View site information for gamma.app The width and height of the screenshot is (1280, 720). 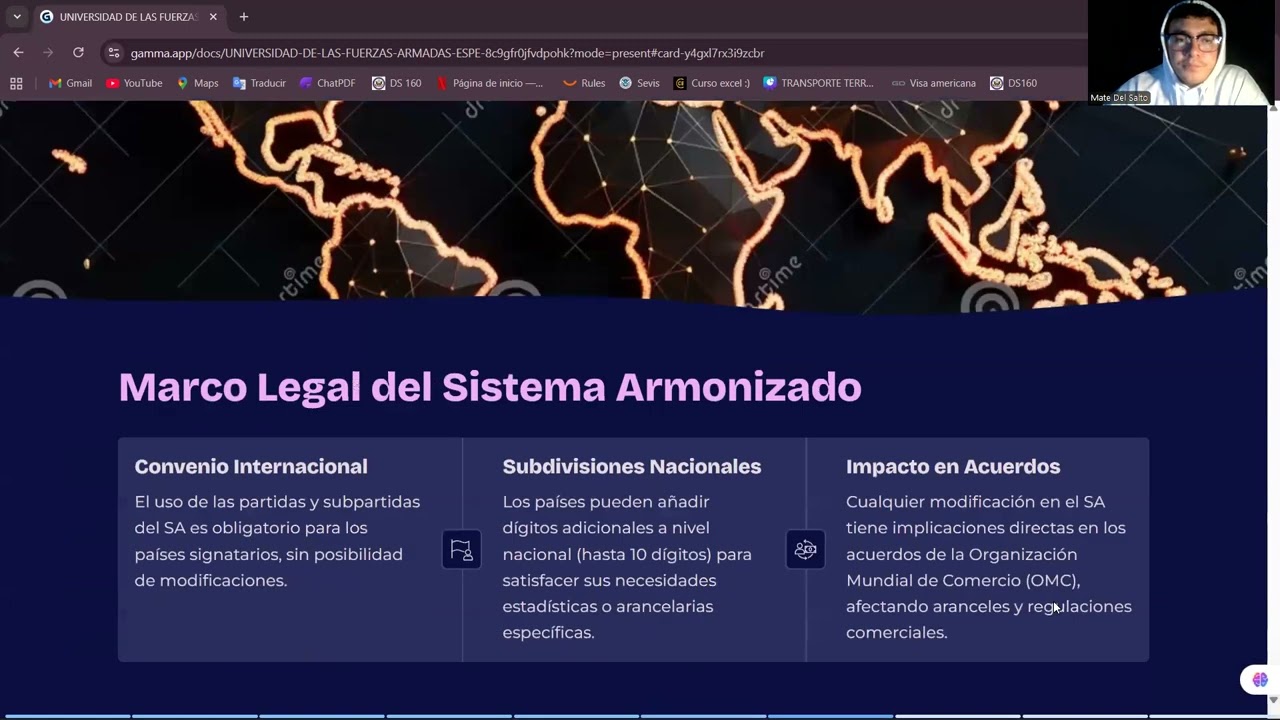pos(114,53)
